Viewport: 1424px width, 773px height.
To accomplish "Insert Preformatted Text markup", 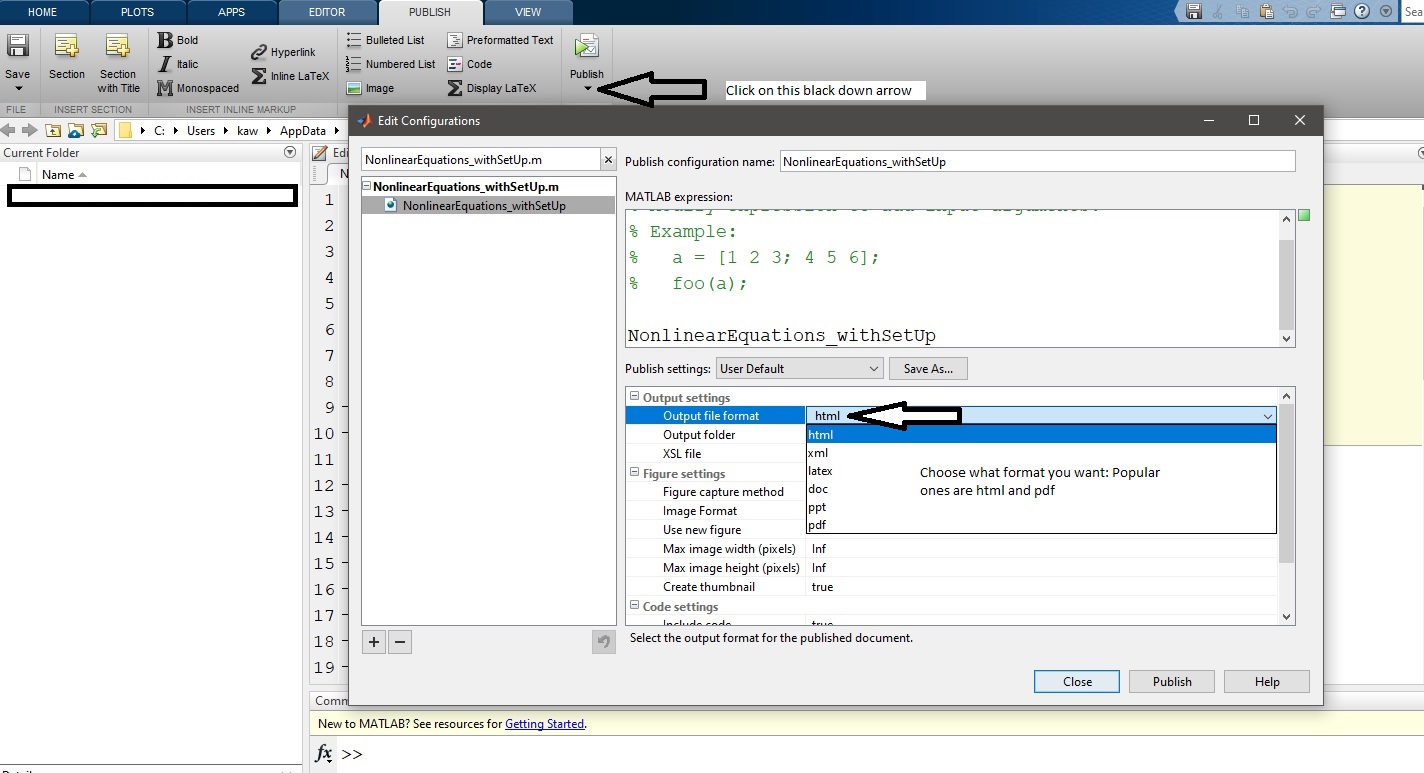I will pos(499,40).
